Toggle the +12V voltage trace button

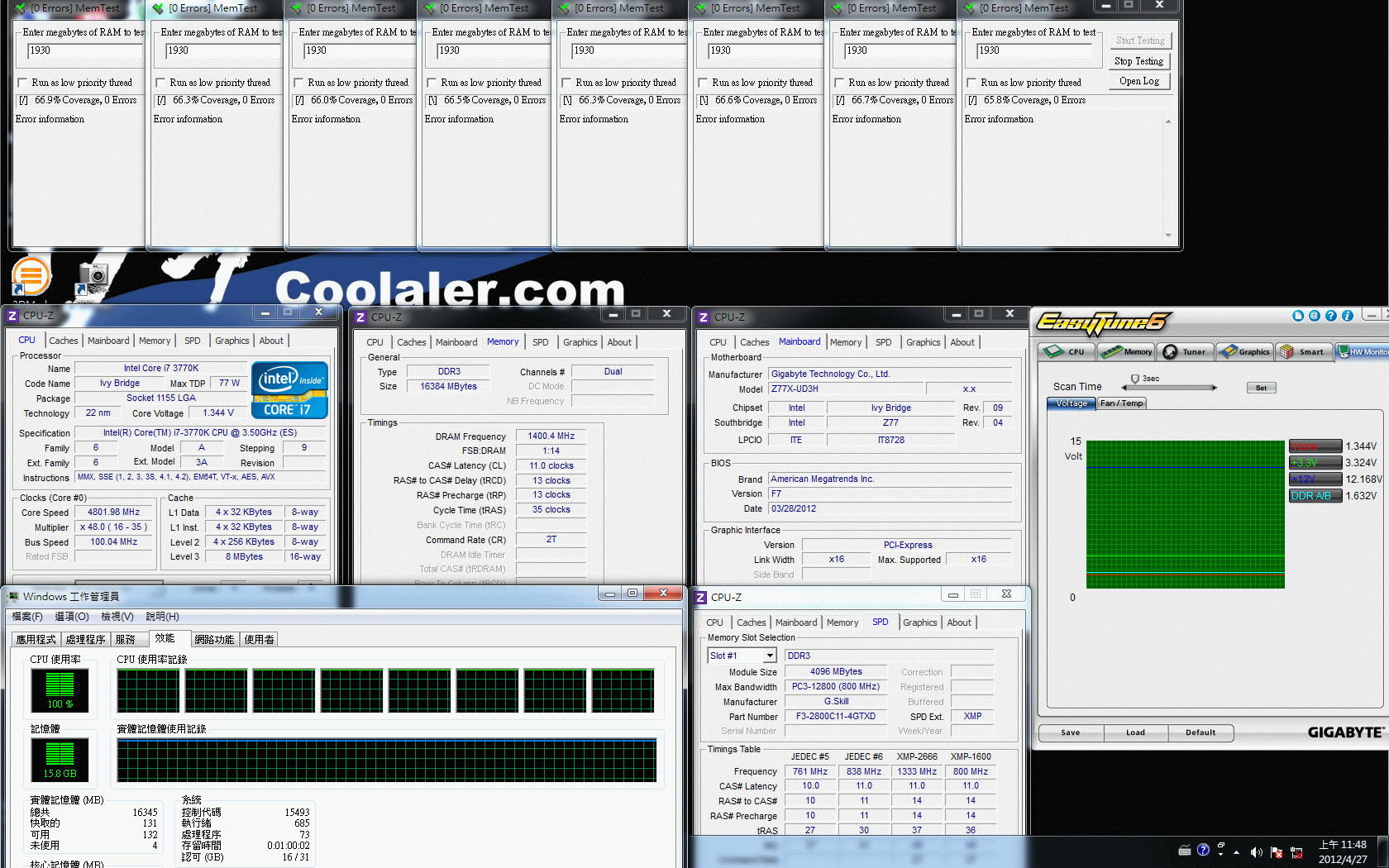(x=1315, y=479)
